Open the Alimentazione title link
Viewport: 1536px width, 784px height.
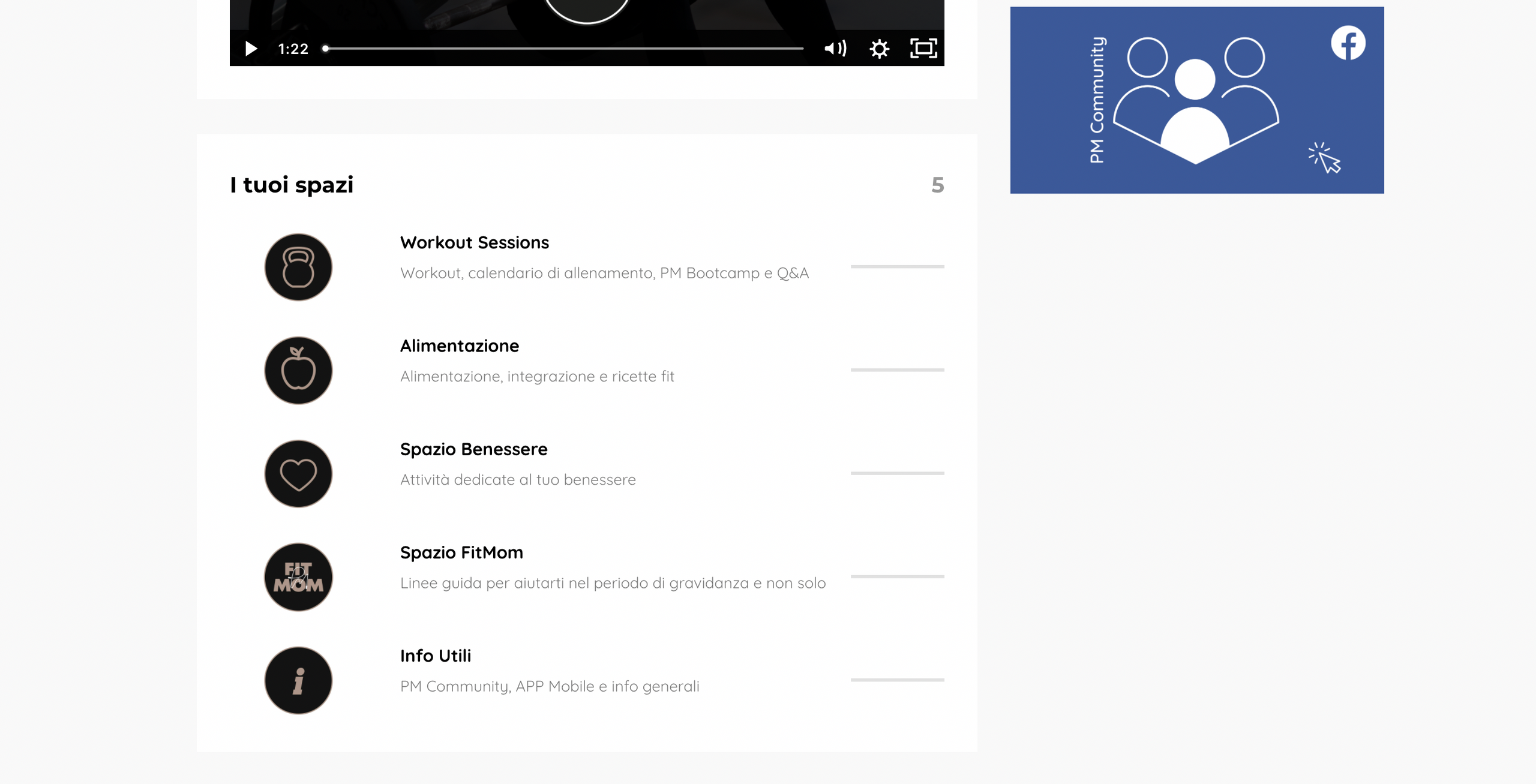[459, 346]
